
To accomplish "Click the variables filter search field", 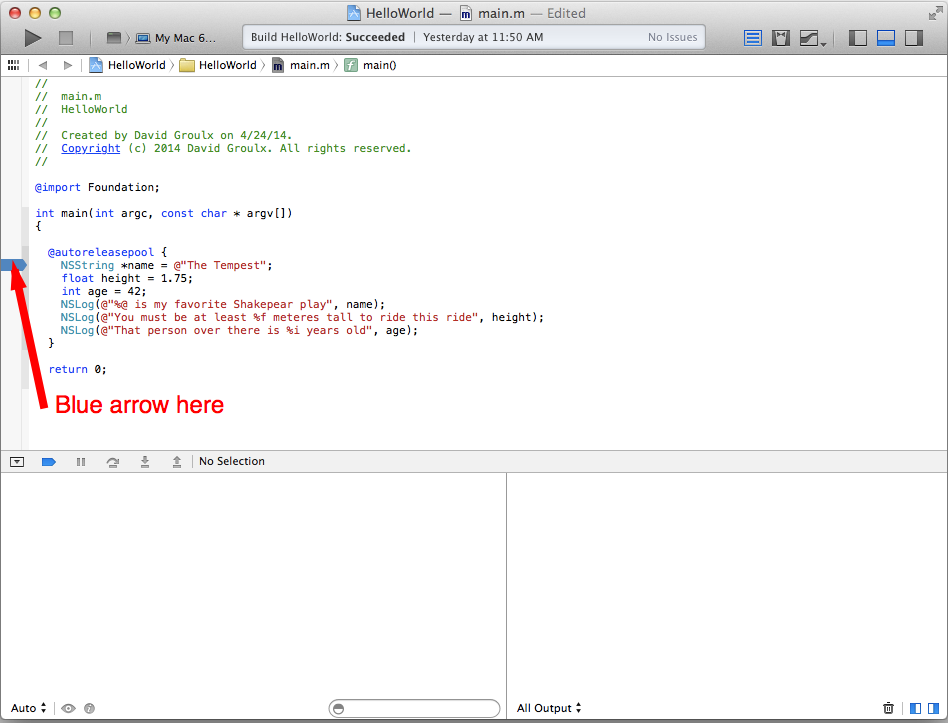I will click(x=414, y=708).
